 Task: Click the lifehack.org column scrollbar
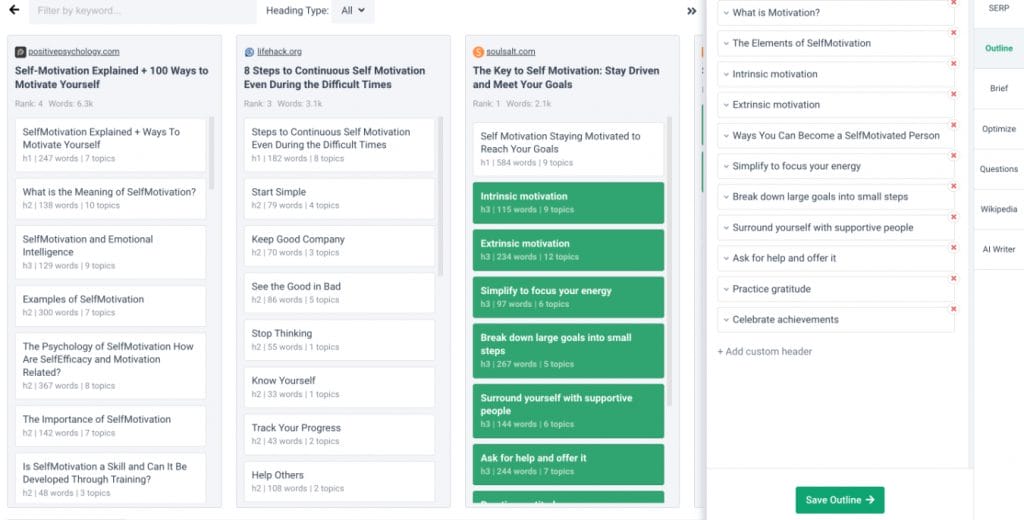pos(440,197)
